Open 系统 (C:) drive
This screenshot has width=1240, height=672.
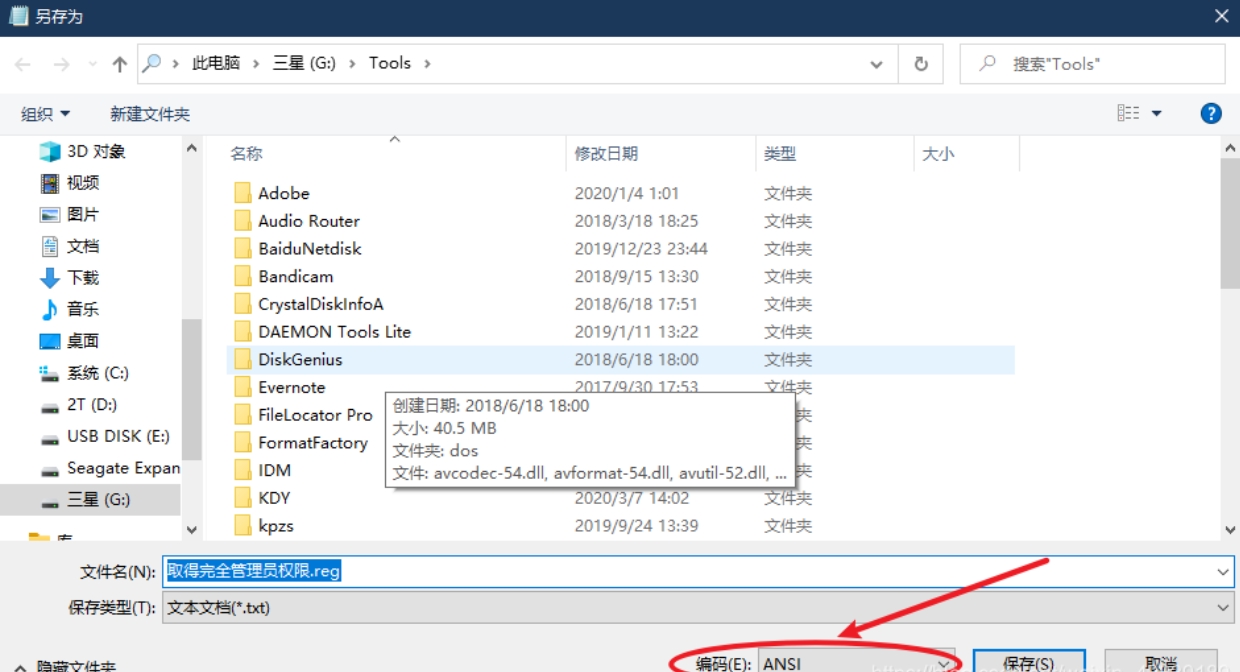(x=97, y=373)
